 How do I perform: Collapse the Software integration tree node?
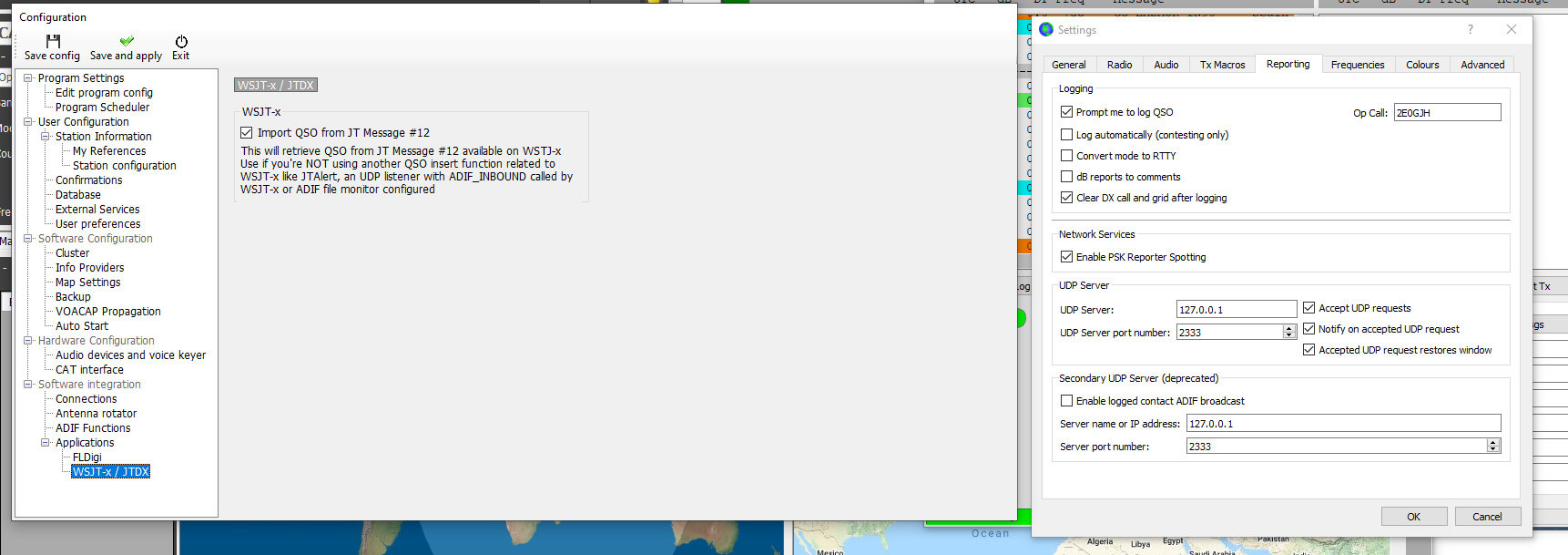tap(28, 385)
